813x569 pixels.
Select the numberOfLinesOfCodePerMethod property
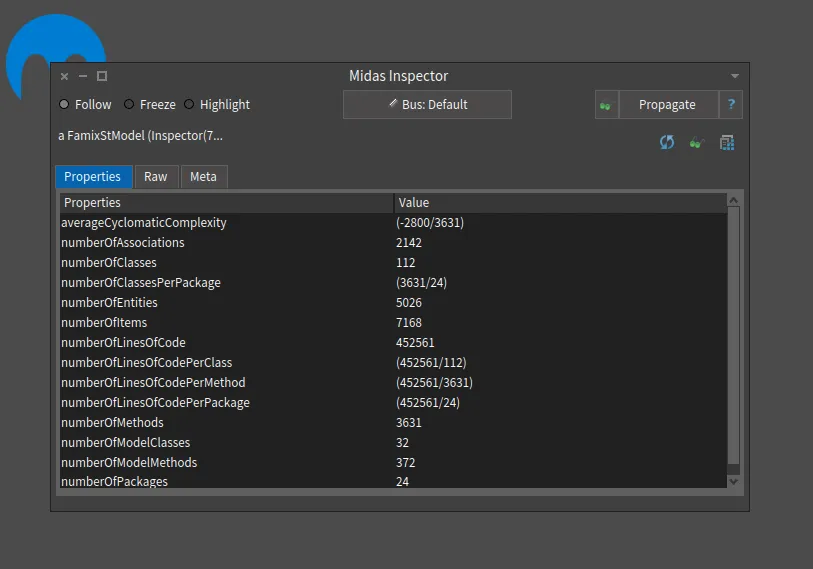pyautogui.click(x=153, y=383)
